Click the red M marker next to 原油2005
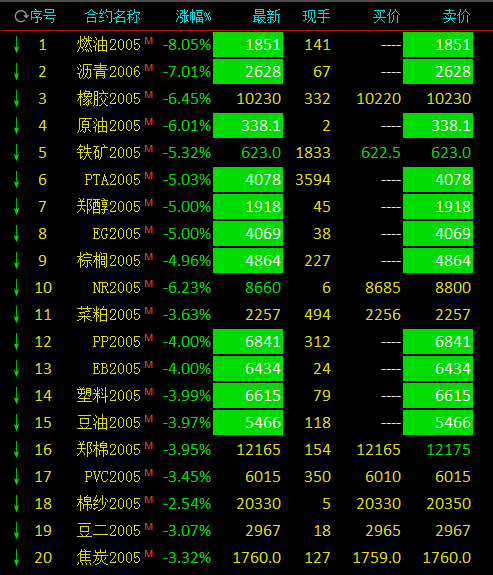The height and width of the screenshot is (575, 493). (149, 122)
